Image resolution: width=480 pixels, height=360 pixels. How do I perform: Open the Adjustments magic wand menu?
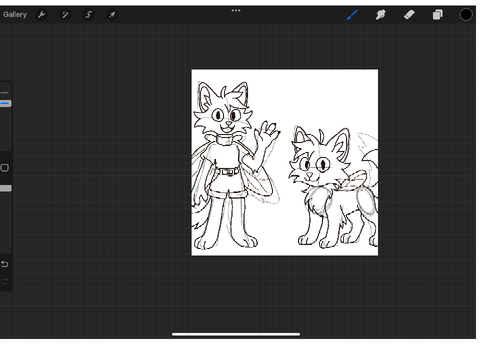pos(65,15)
